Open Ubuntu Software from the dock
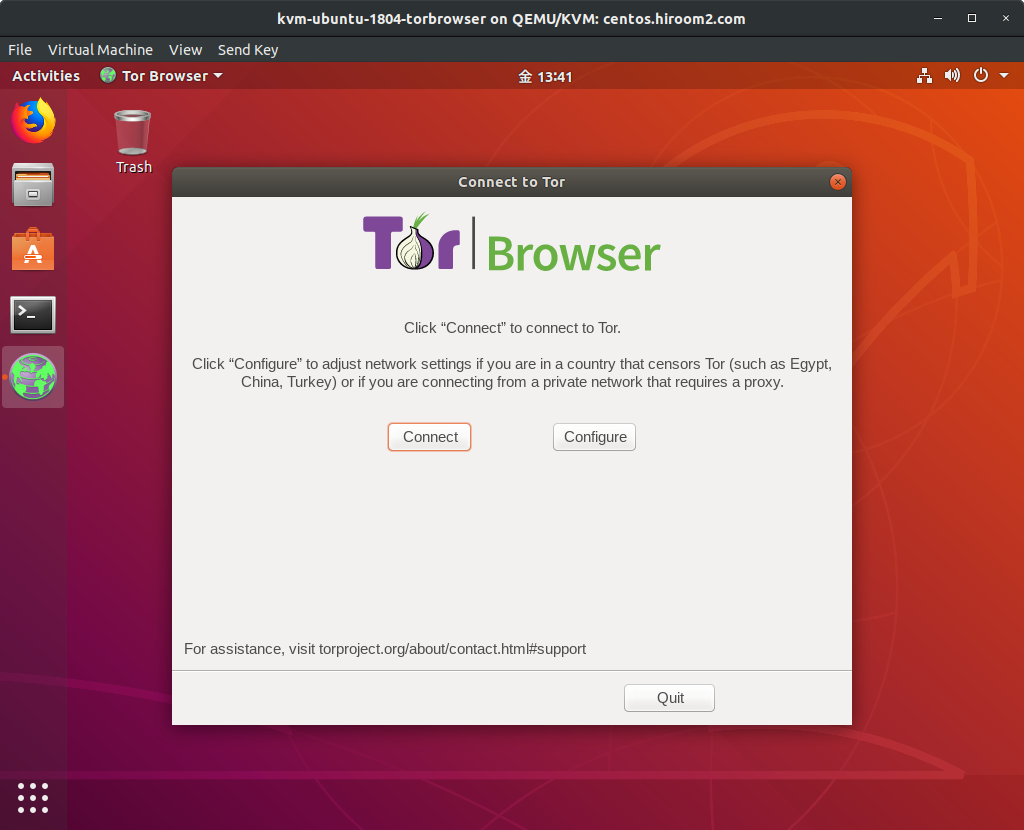This screenshot has width=1024, height=830. coord(33,249)
